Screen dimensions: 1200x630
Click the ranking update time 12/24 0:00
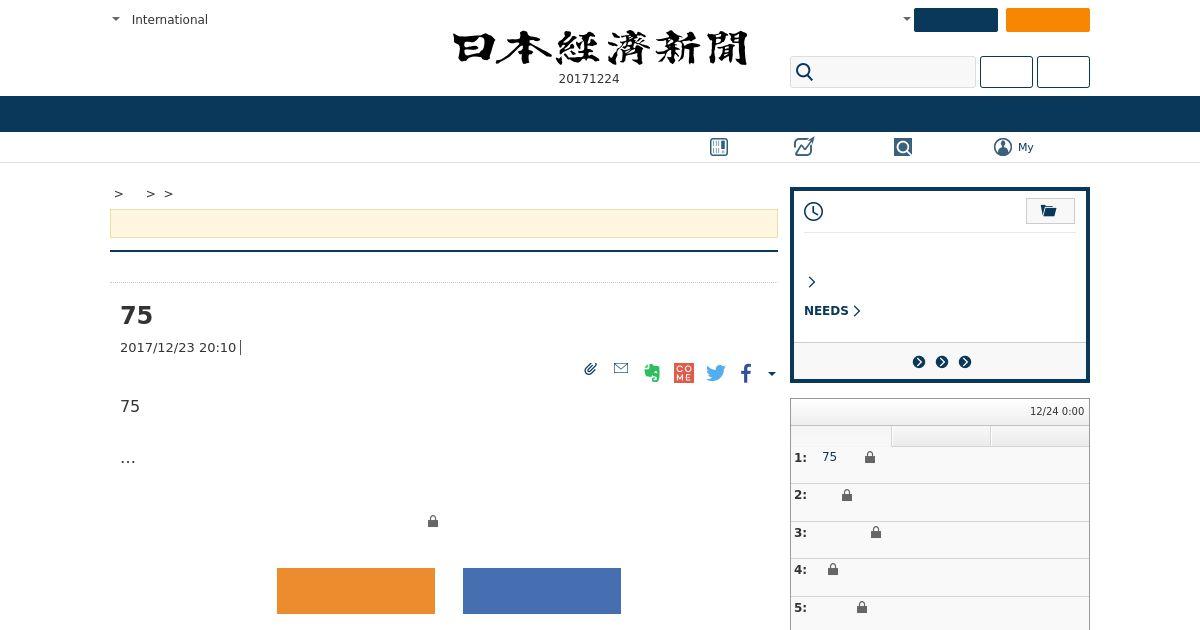pos(1057,412)
